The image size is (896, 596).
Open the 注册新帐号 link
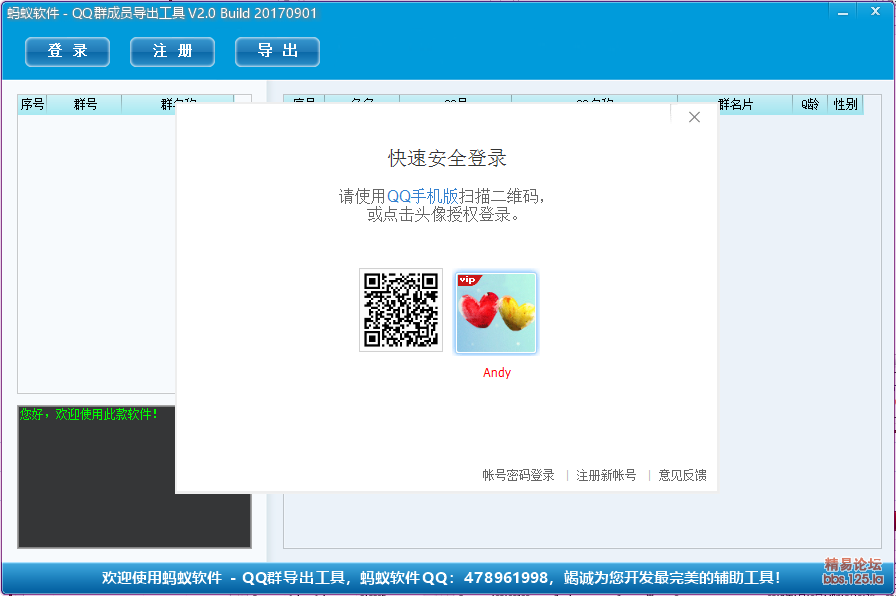[x=606, y=475]
